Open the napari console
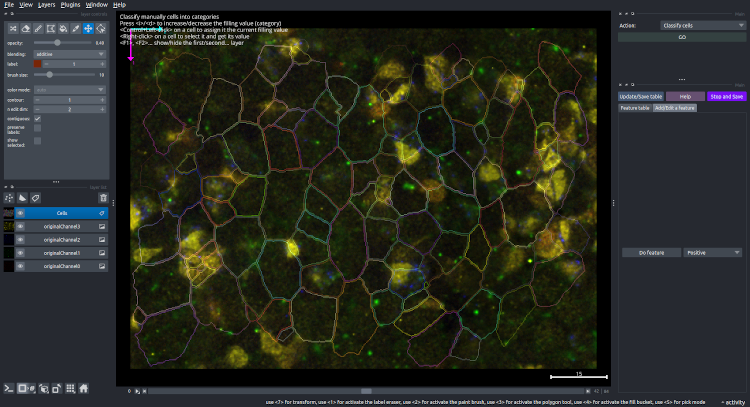This screenshot has height=407, width=750. 9,387
